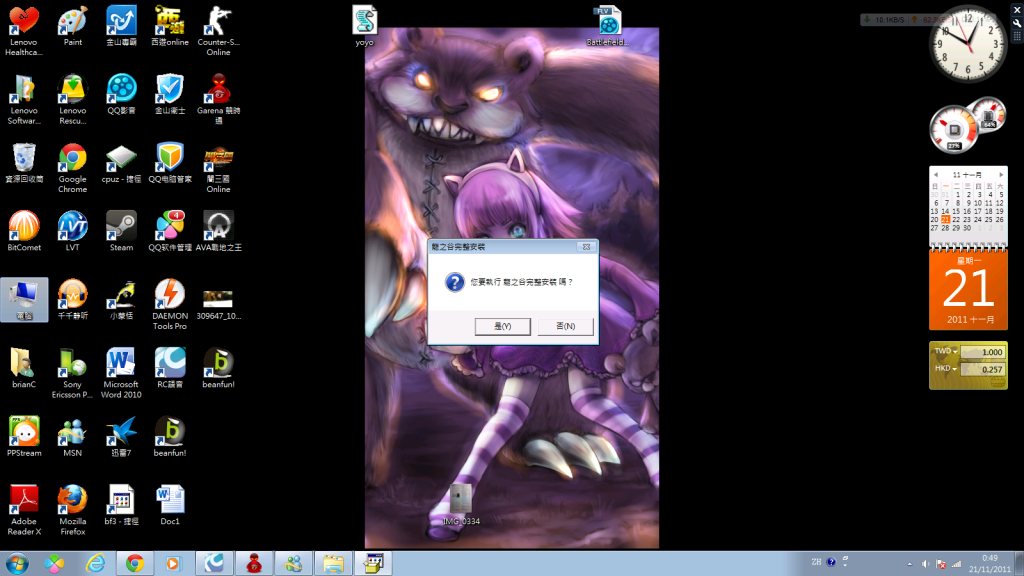Open DAEMON Tools Pro shortcut

point(170,304)
